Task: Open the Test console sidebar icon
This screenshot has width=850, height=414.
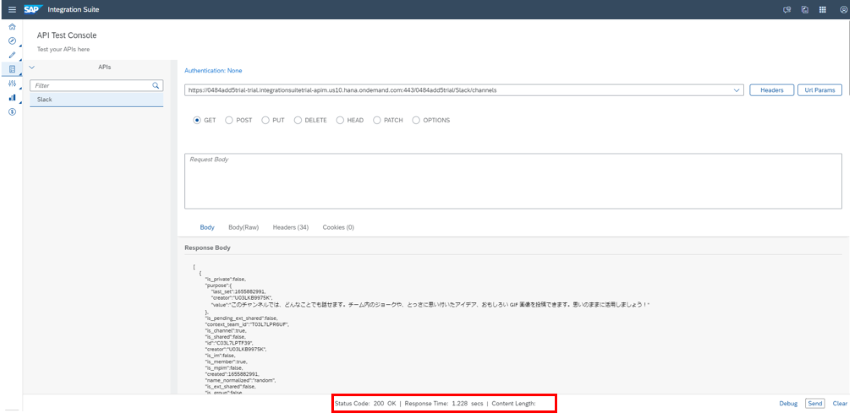Action: (x=12, y=69)
